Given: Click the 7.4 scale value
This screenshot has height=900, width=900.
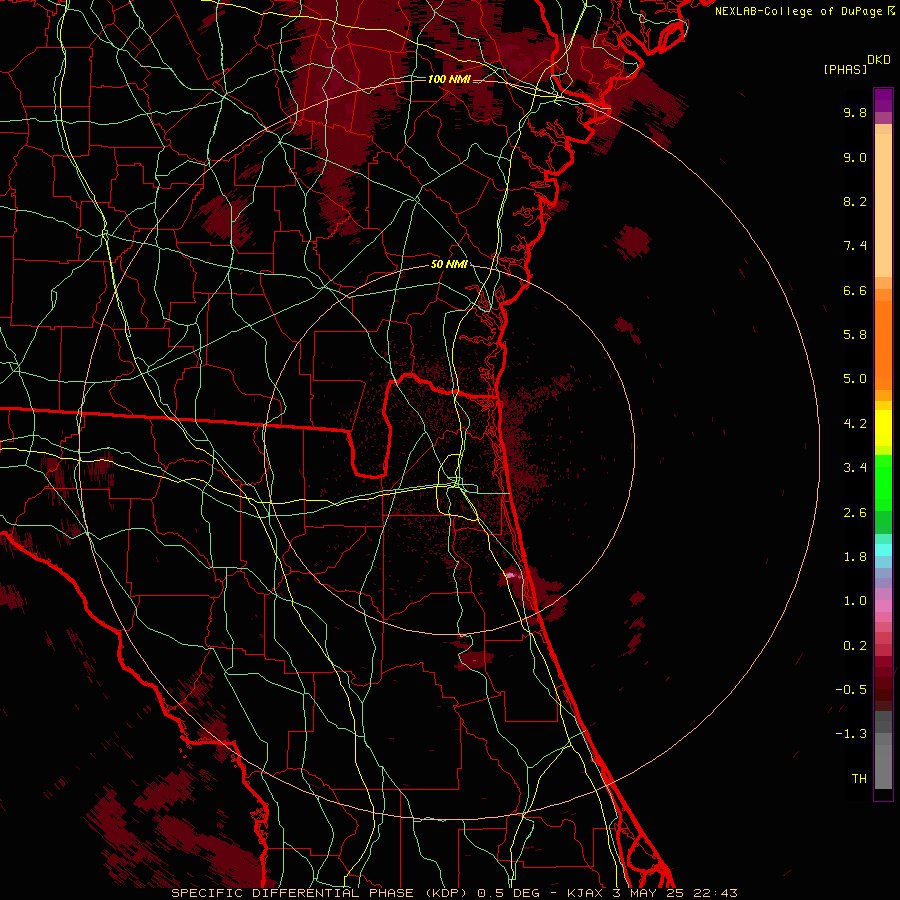Looking at the screenshot, I should point(855,246).
